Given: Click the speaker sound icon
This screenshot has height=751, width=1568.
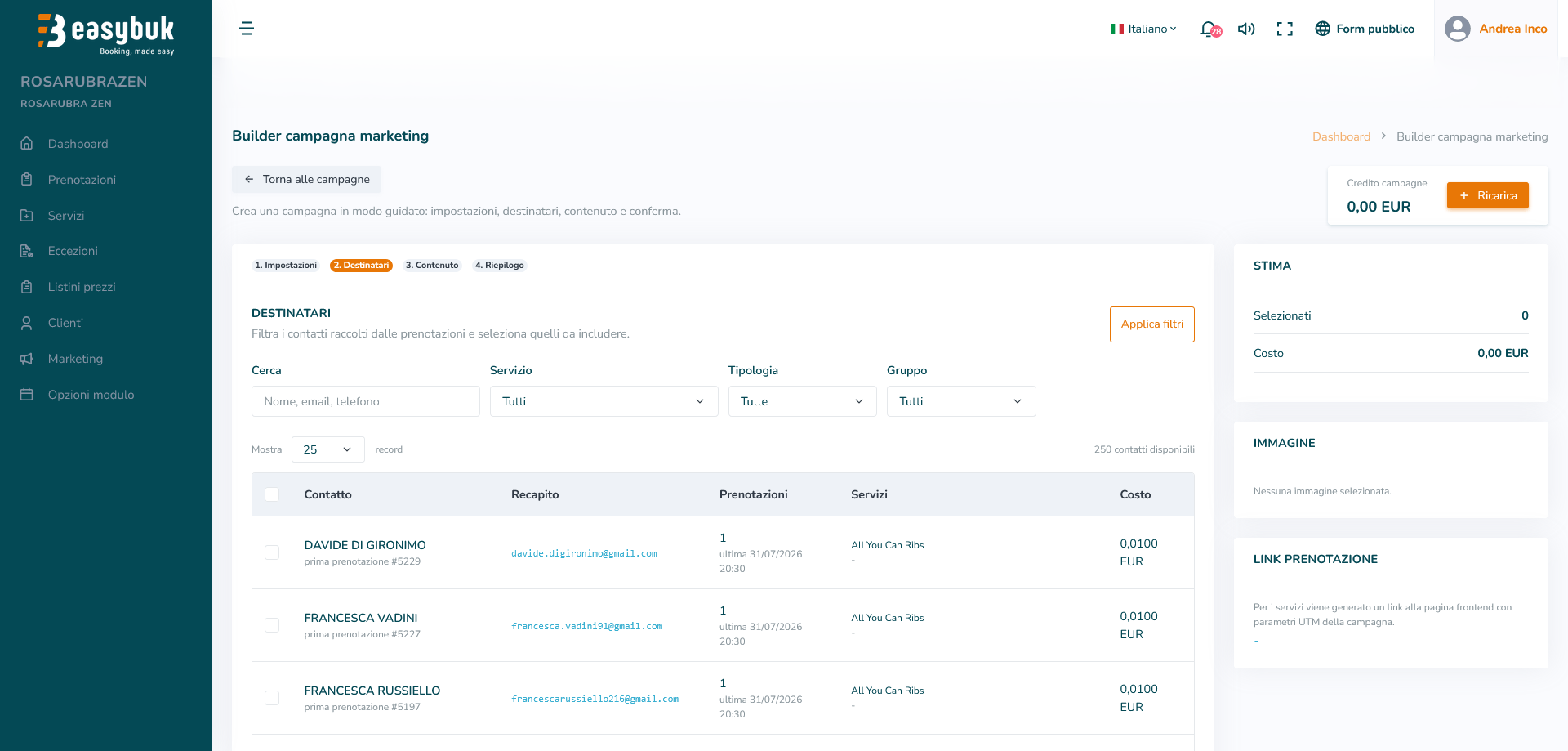Looking at the screenshot, I should (1246, 29).
